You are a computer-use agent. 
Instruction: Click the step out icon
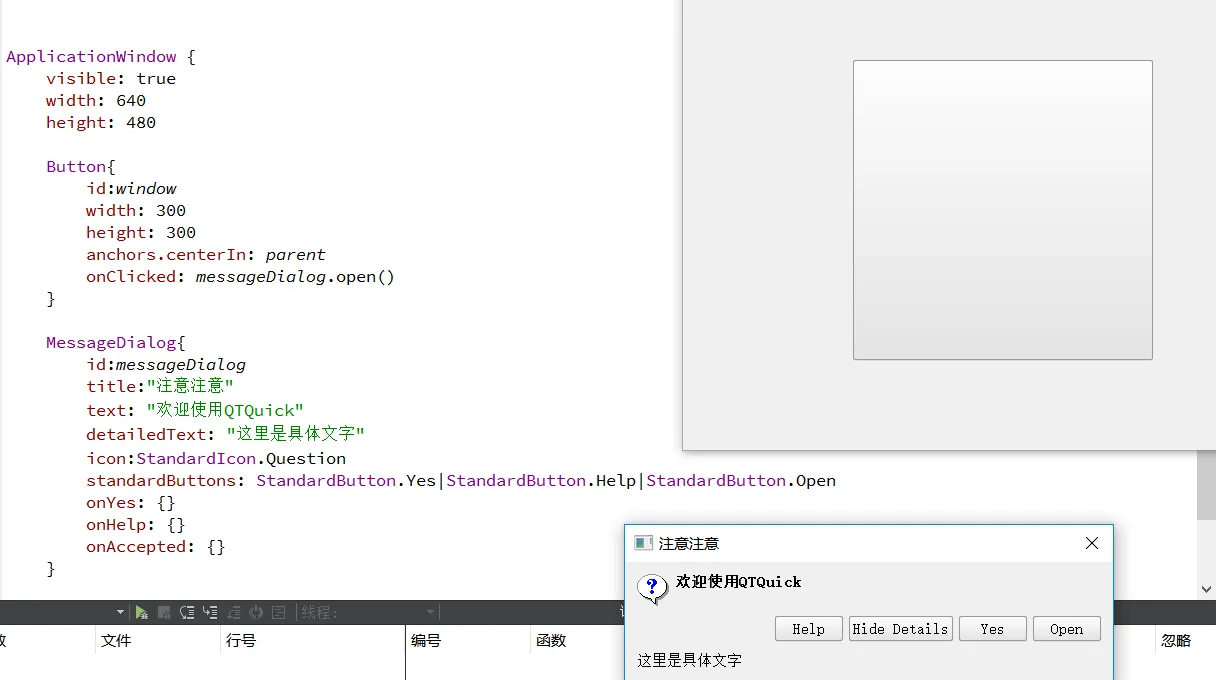pyautogui.click(x=233, y=612)
